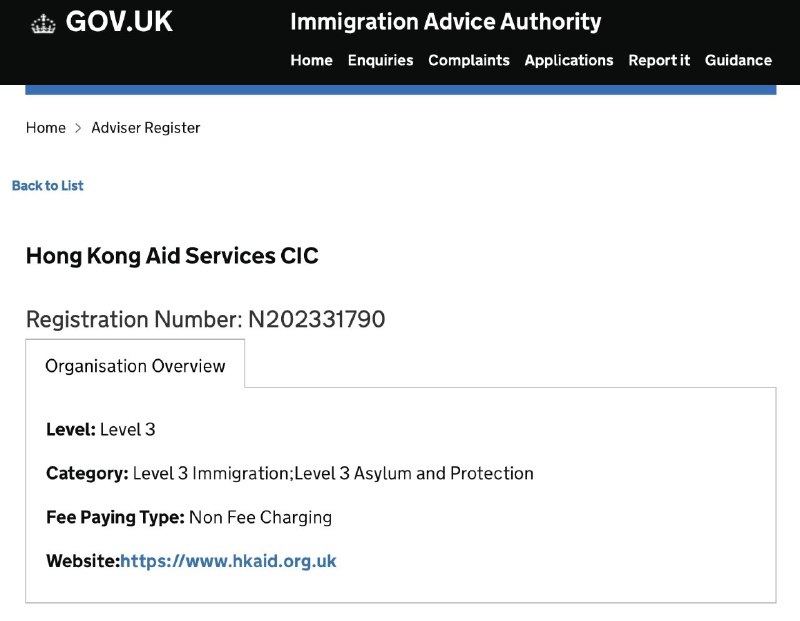Select the Organisation Overview tab

135,365
